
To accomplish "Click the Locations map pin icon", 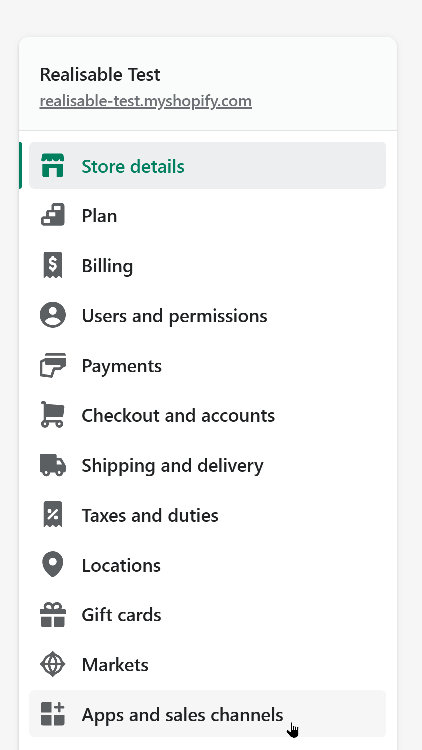I will (53, 564).
